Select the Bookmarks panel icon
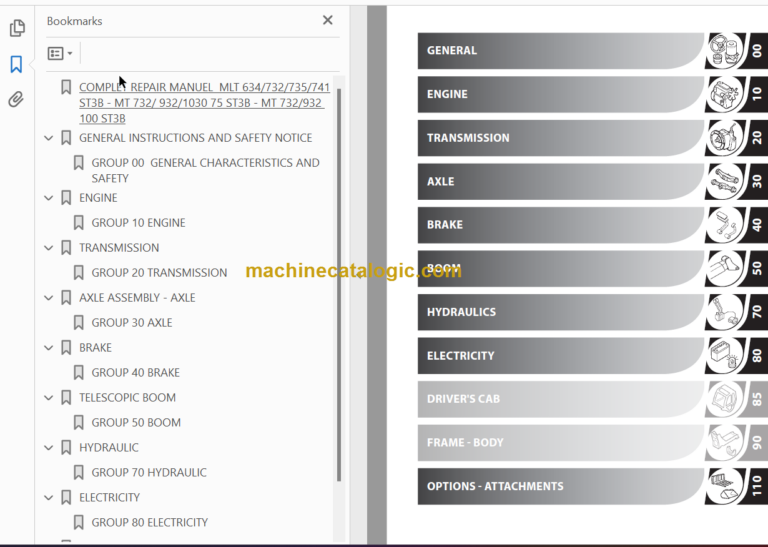 [x=16, y=64]
